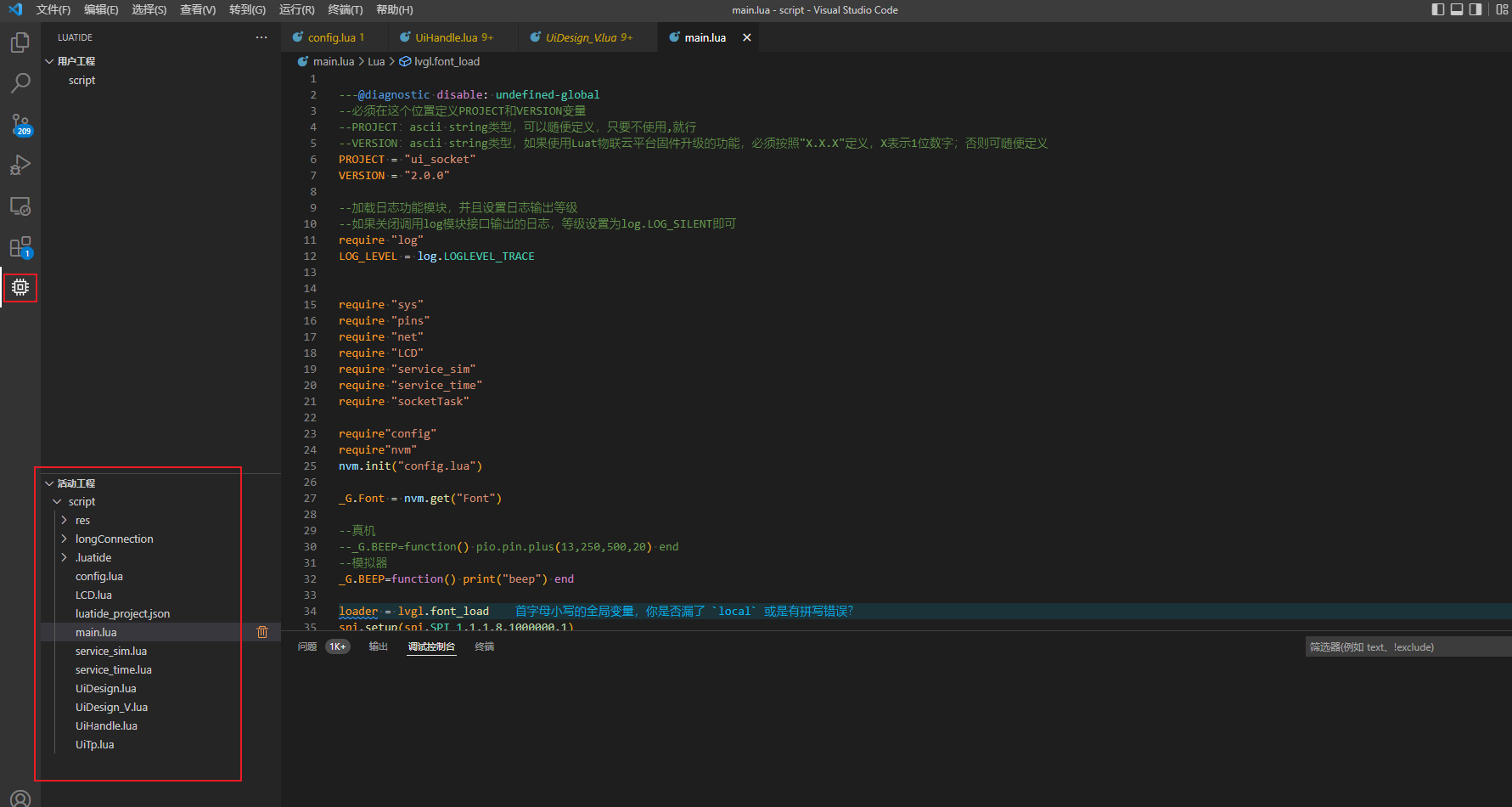Screen dimensions: 1512x807
Task: Open the Search view icon
Action: (x=20, y=83)
